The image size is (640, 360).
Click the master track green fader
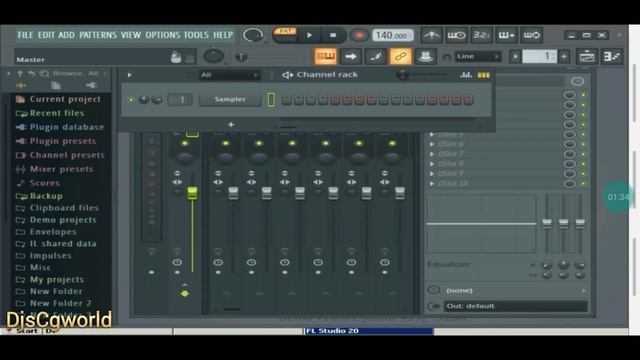[x=192, y=193]
